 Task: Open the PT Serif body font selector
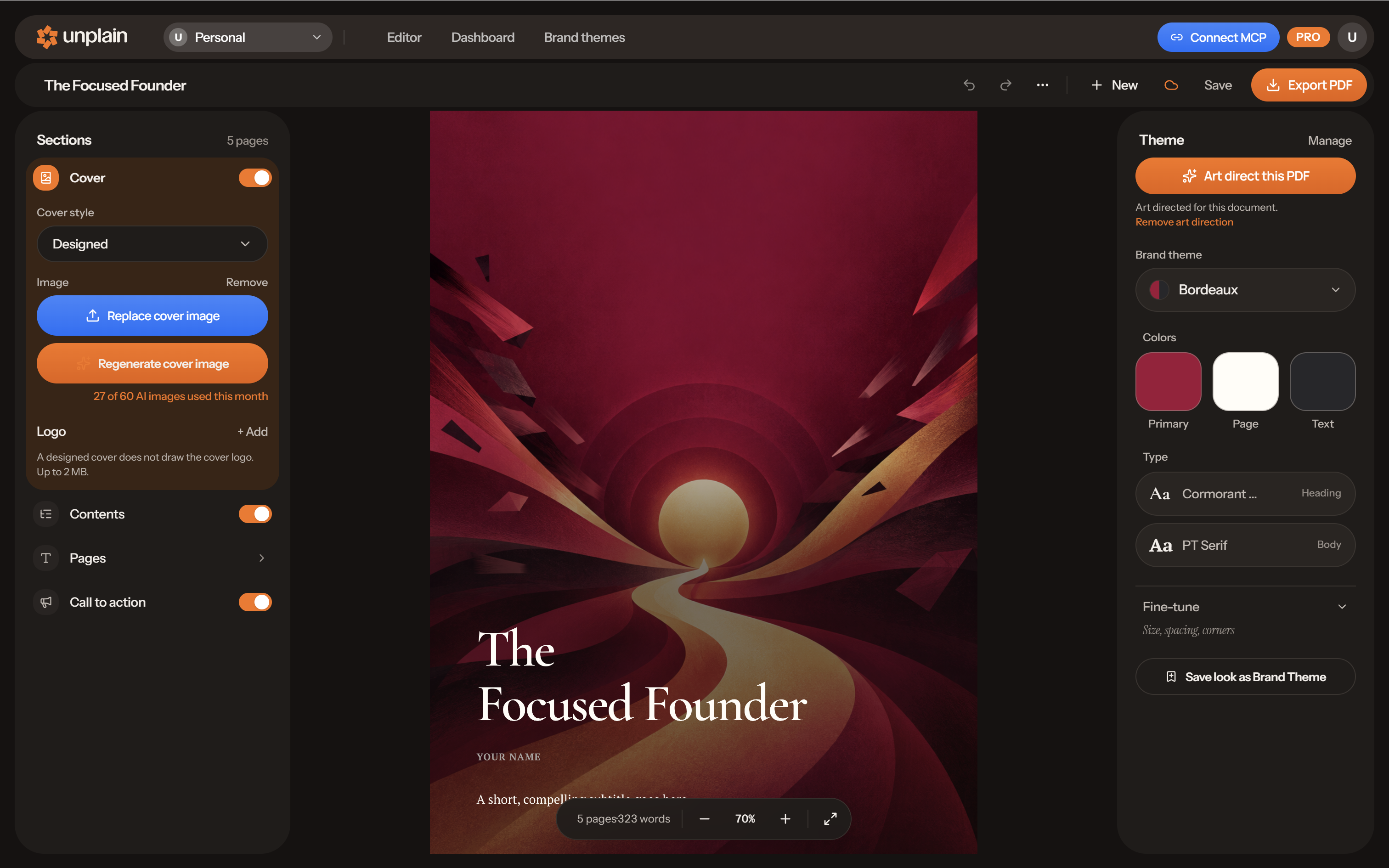point(1245,545)
